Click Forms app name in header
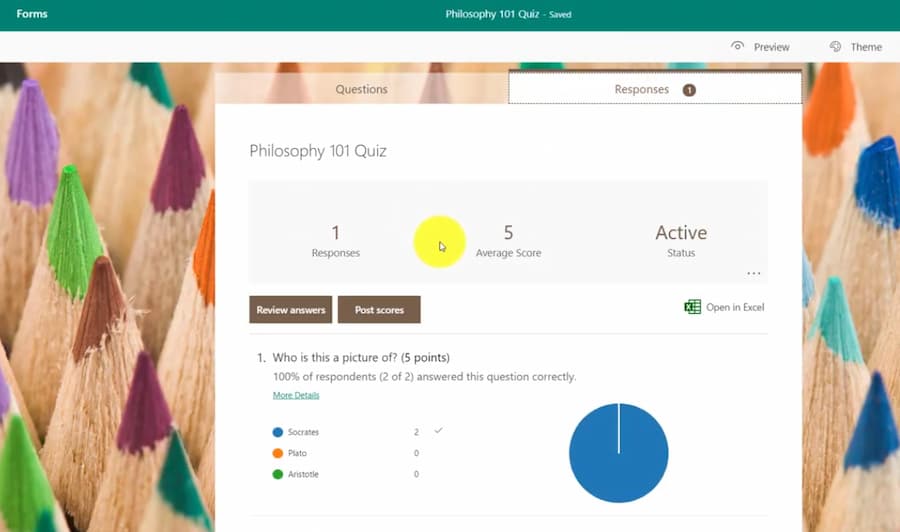 click(x=32, y=15)
